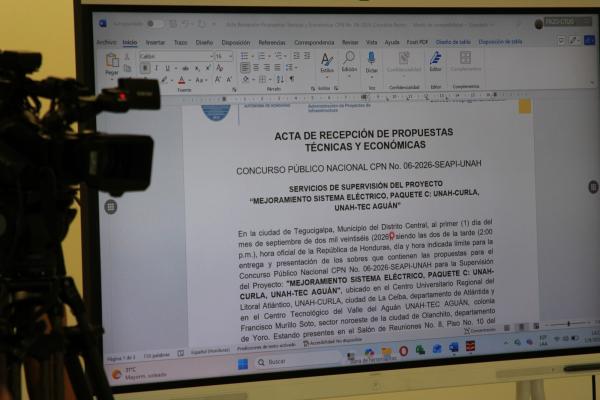Open the line spacing dropdown
The height and width of the screenshot is (400, 600).
tap(291, 68)
